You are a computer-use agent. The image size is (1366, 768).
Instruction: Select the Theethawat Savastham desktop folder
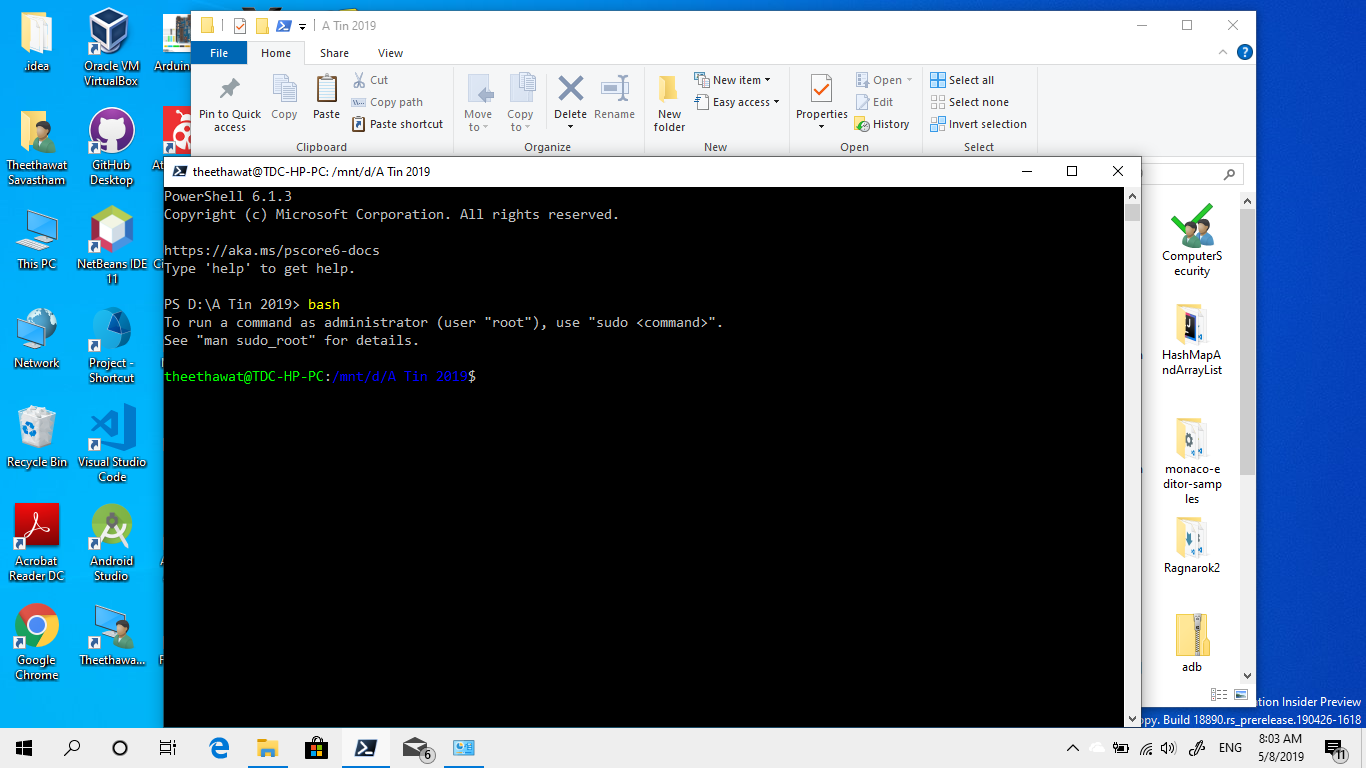click(36, 147)
